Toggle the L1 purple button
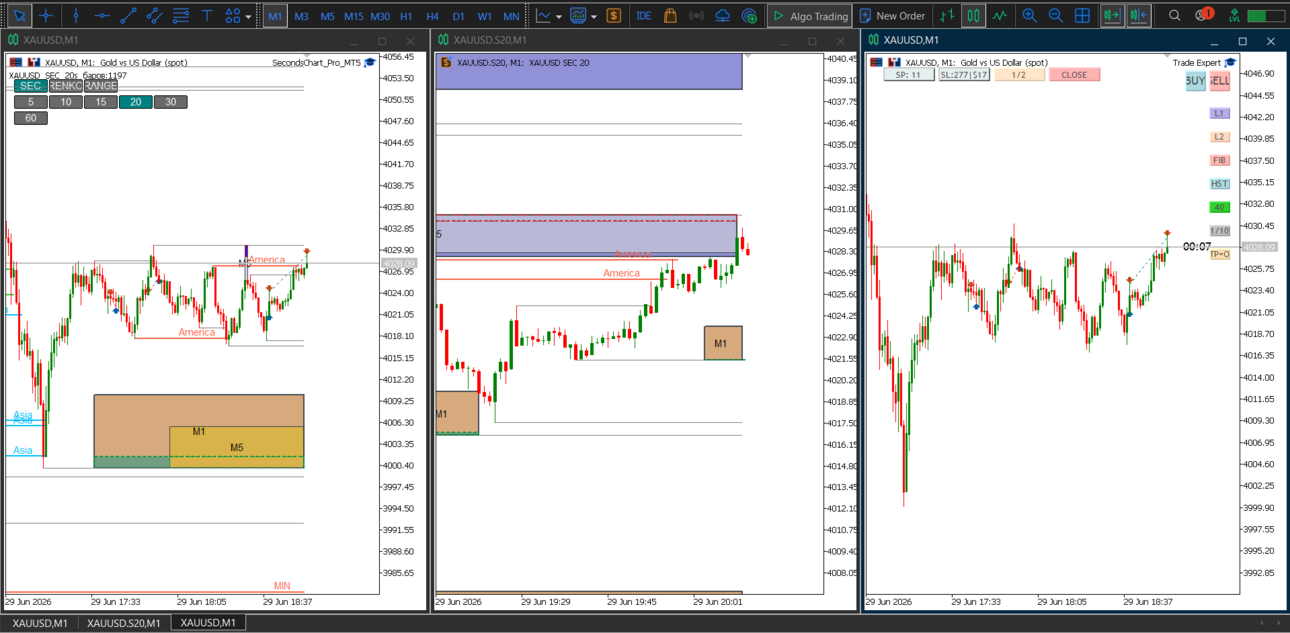 (x=1219, y=114)
